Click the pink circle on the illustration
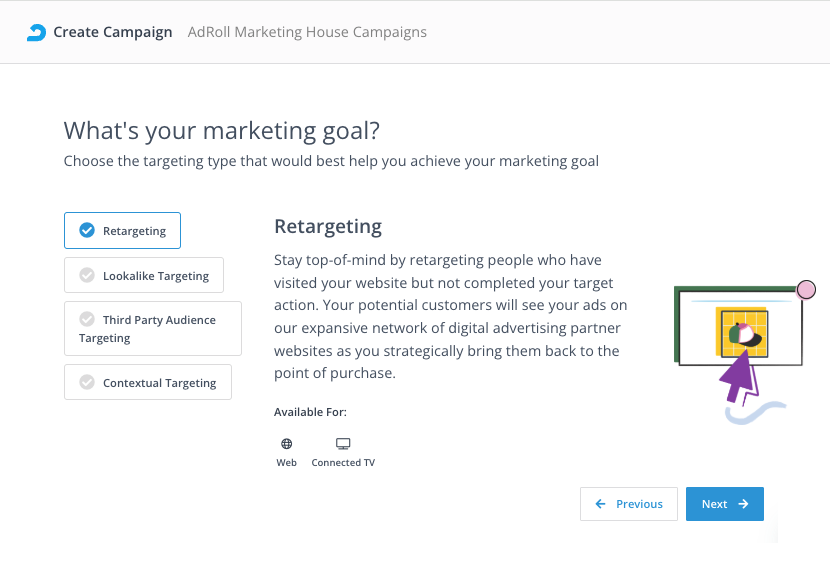The width and height of the screenshot is (830, 568). tap(806, 290)
